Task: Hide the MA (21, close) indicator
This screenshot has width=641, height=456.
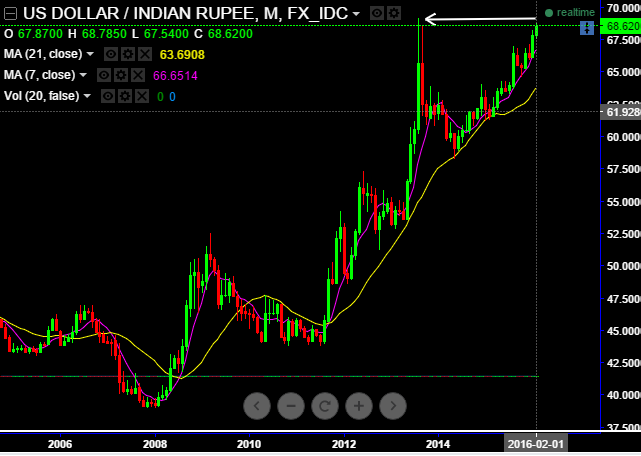Action: coord(111,54)
